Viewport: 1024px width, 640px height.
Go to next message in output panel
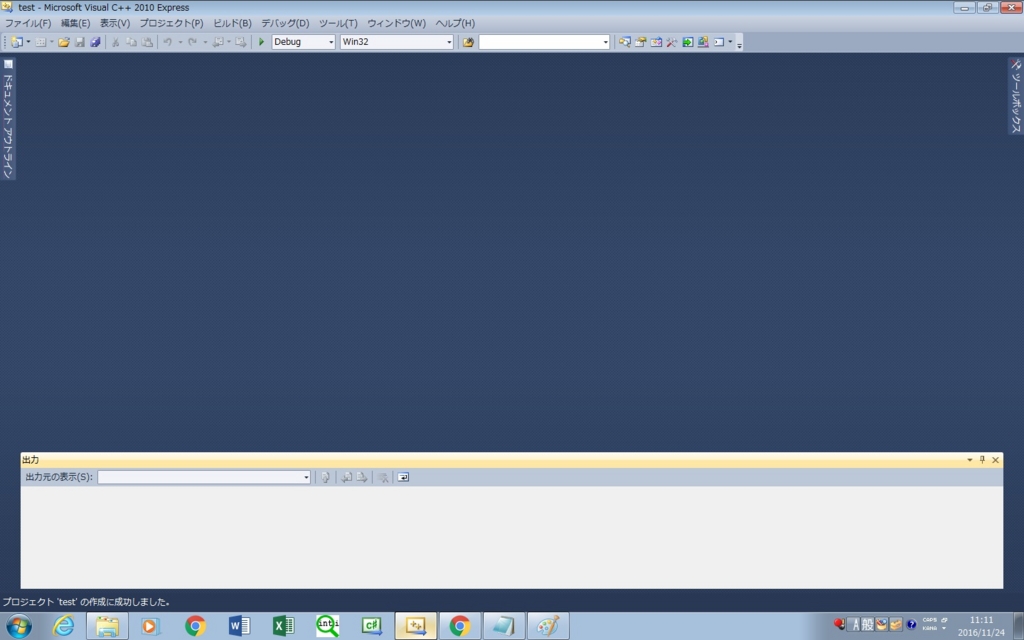tap(362, 477)
